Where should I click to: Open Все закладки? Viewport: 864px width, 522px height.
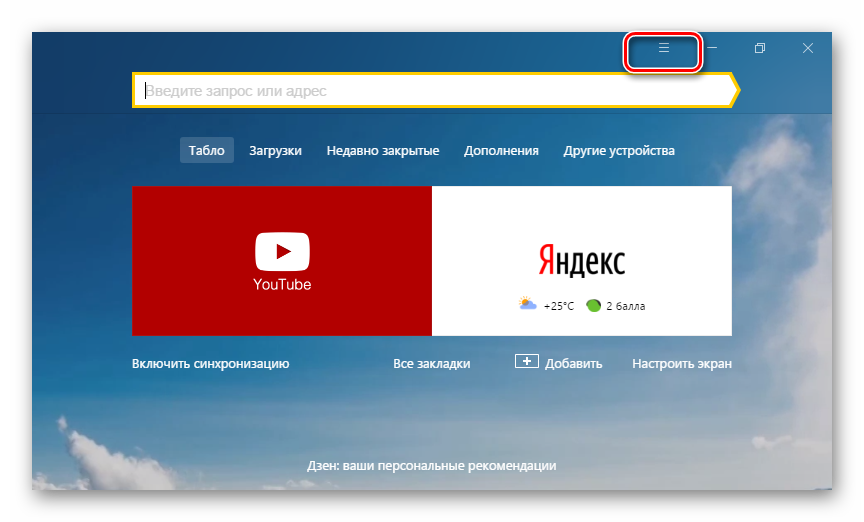[432, 364]
